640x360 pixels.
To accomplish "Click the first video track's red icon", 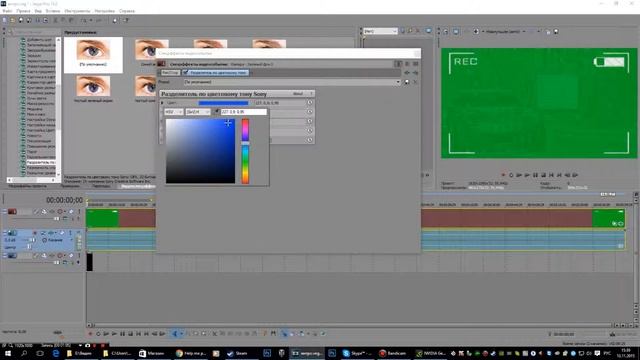I will (x=12, y=211).
